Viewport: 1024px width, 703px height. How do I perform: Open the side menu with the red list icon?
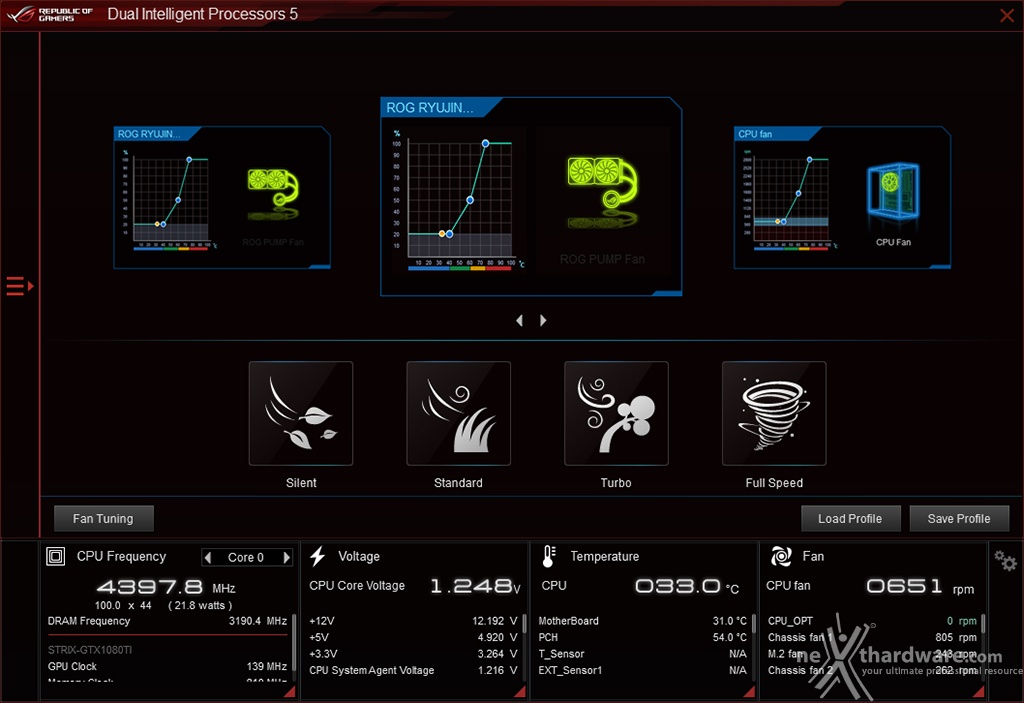tap(20, 286)
